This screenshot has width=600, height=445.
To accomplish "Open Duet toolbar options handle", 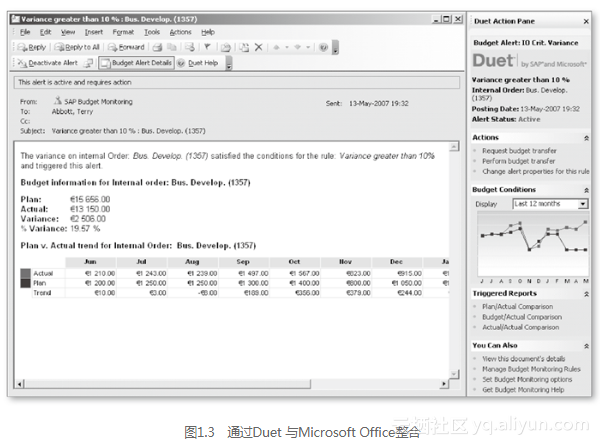I will click(229, 63).
